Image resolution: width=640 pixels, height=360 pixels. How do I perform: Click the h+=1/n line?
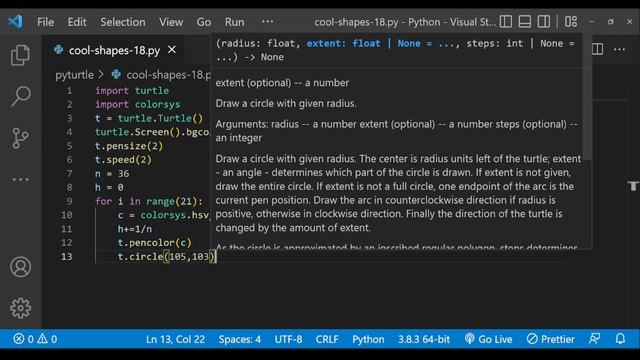pos(135,229)
